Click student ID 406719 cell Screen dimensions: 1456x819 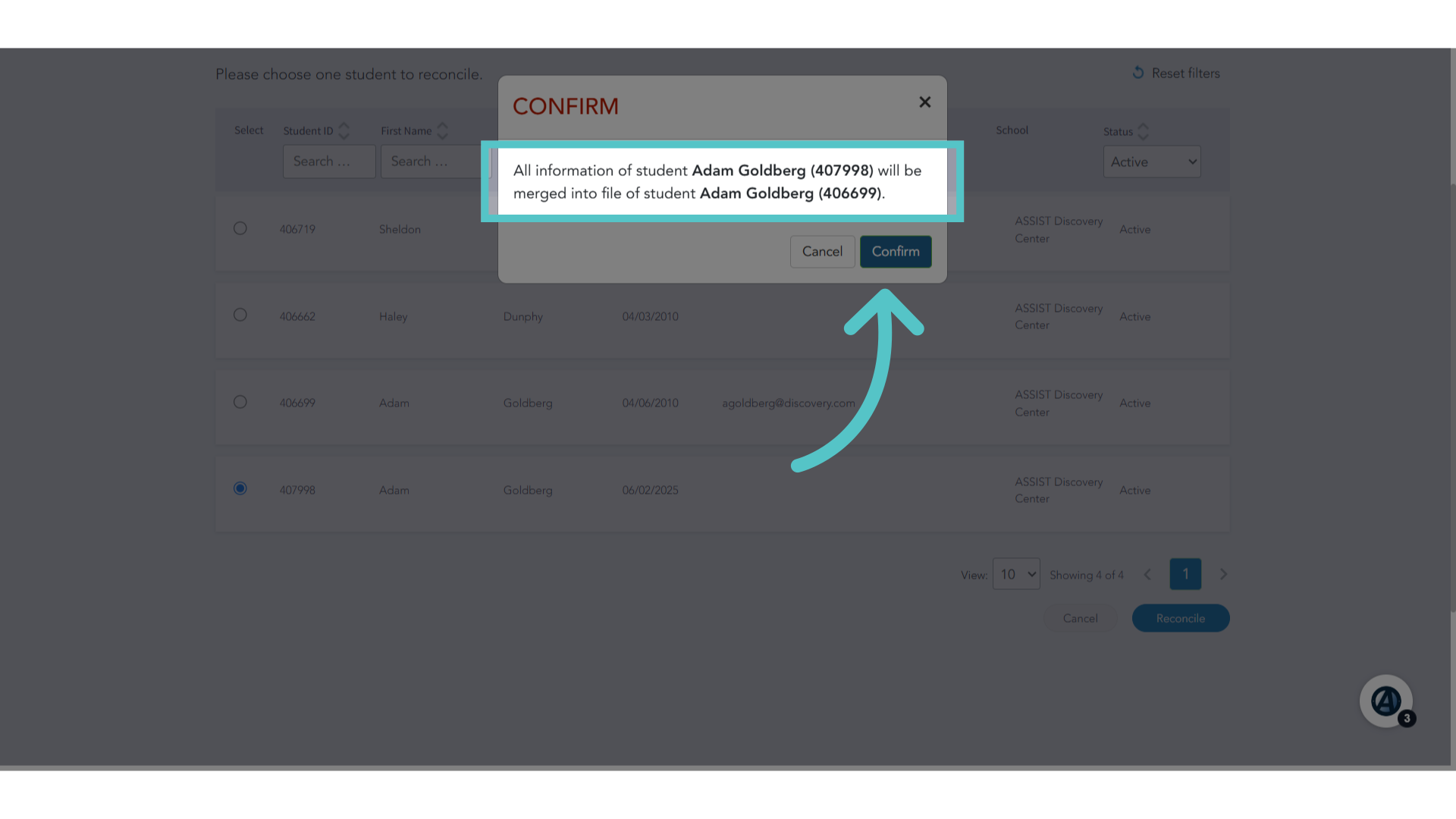coord(297,230)
